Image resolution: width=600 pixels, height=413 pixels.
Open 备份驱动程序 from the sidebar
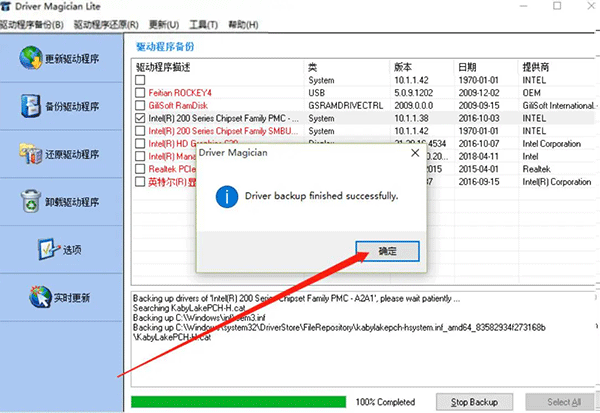point(61,106)
